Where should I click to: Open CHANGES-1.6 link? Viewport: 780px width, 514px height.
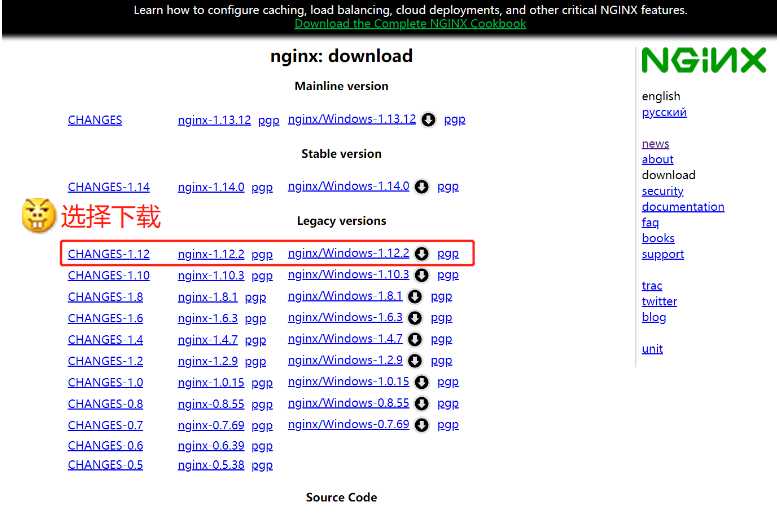pyautogui.click(x=105, y=318)
